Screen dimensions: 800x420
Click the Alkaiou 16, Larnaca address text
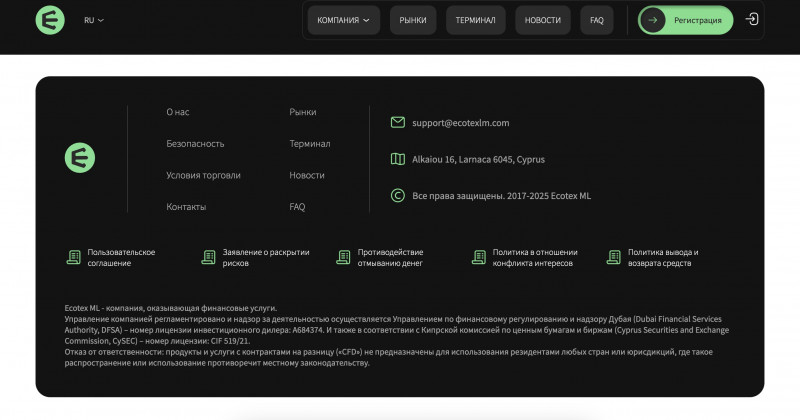(x=479, y=159)
